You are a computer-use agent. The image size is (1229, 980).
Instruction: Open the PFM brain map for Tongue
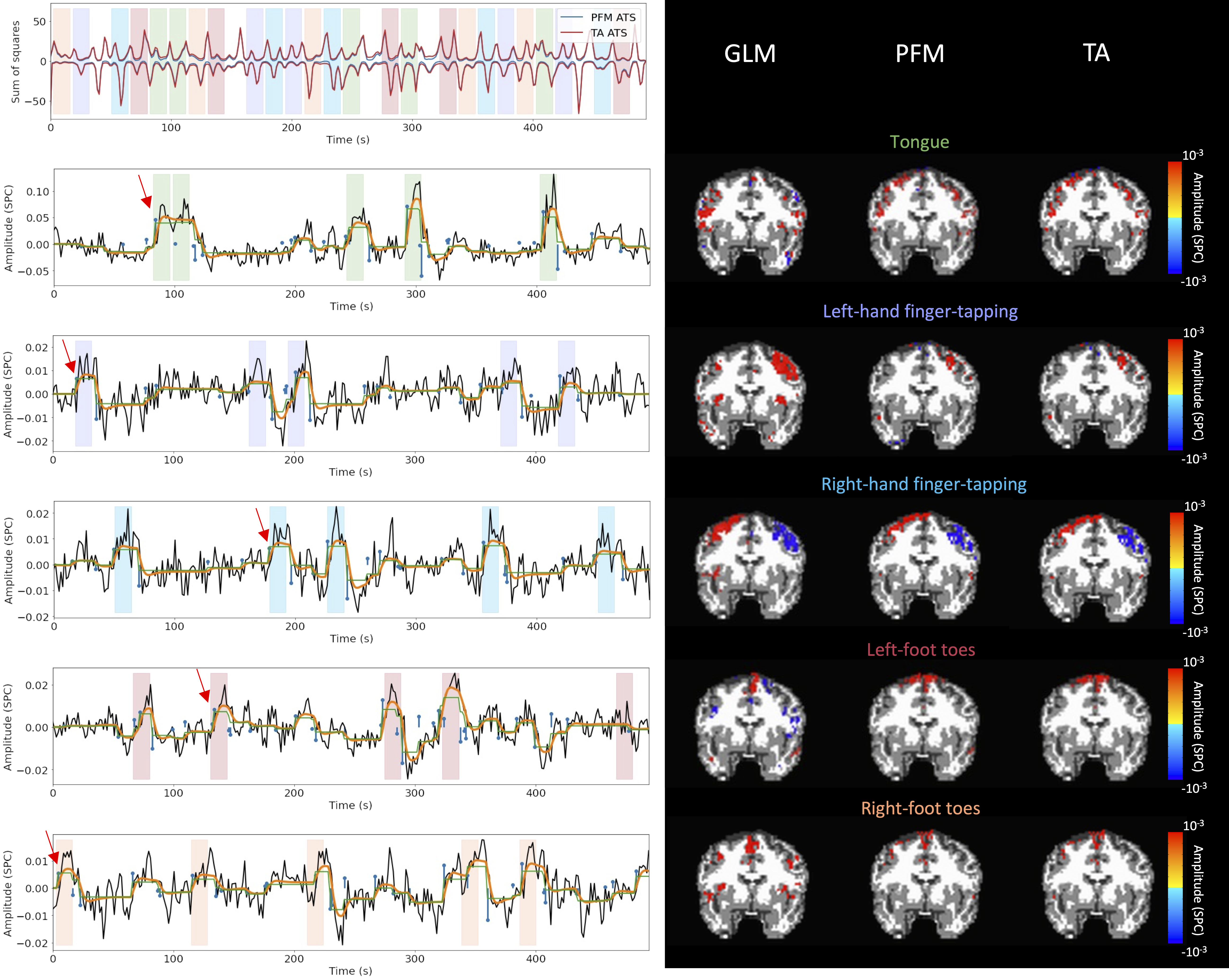point(923,222)
